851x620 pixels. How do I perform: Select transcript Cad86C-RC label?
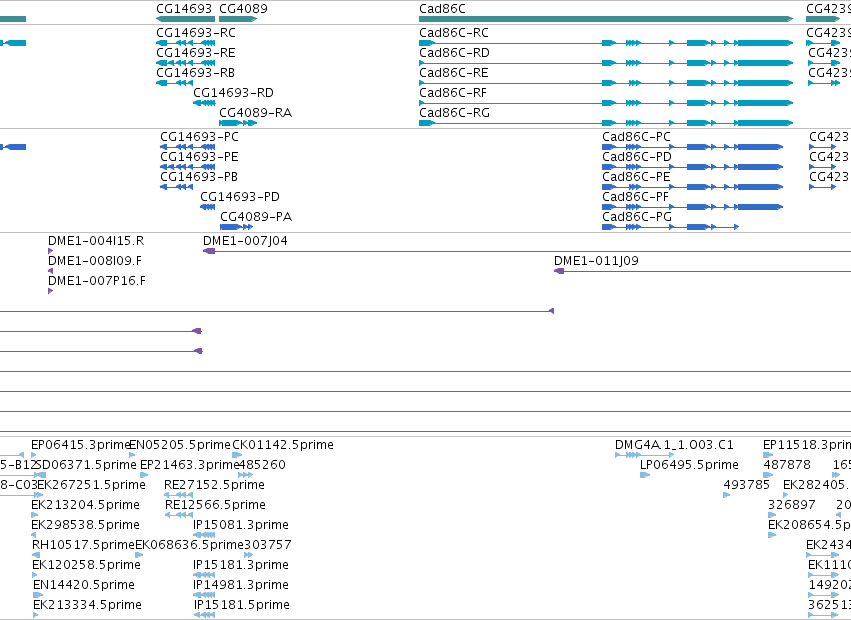point(454,33)
